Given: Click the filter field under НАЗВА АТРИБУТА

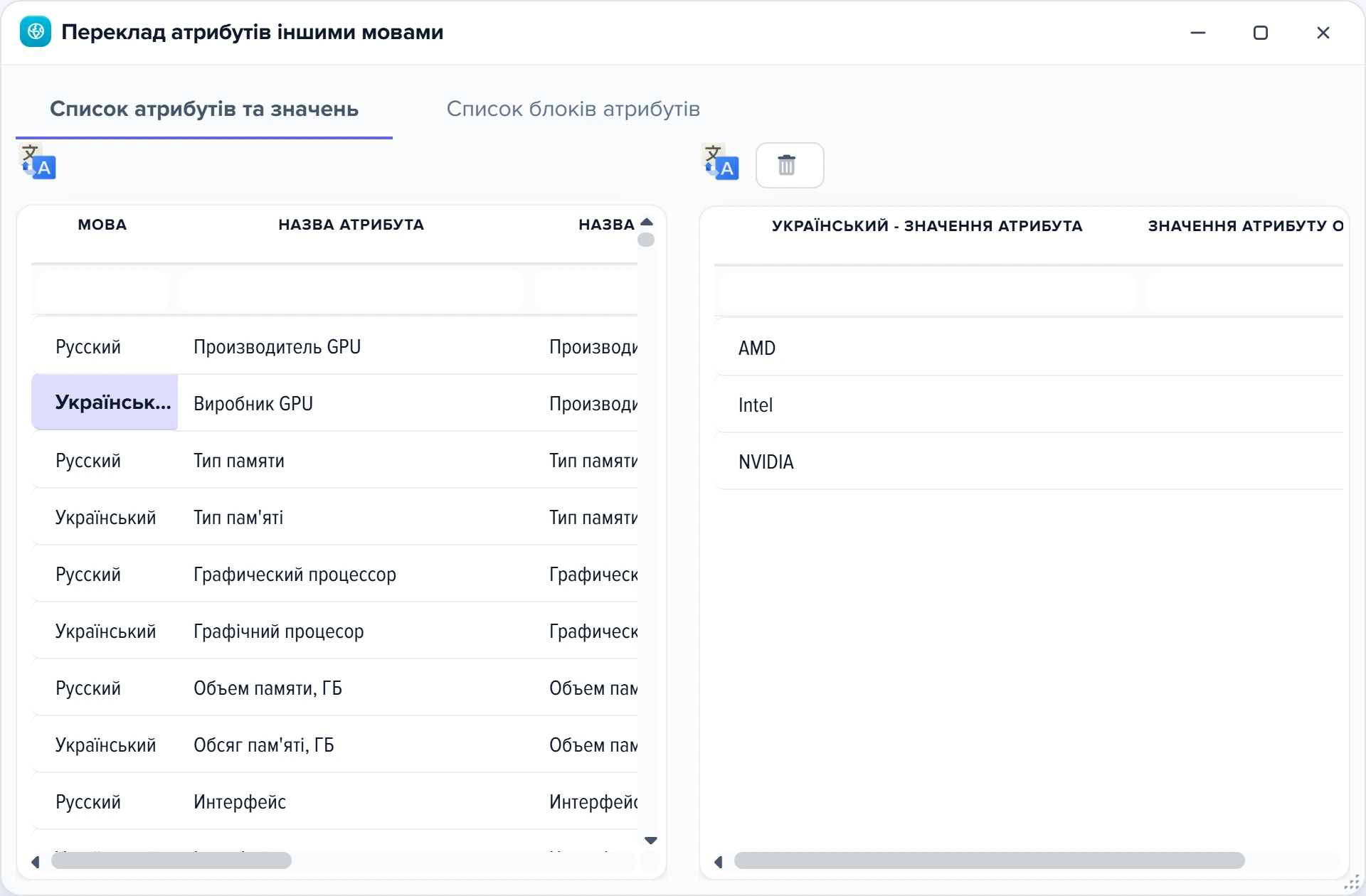Looking at the screenshot, I should [x=351, y=290].
